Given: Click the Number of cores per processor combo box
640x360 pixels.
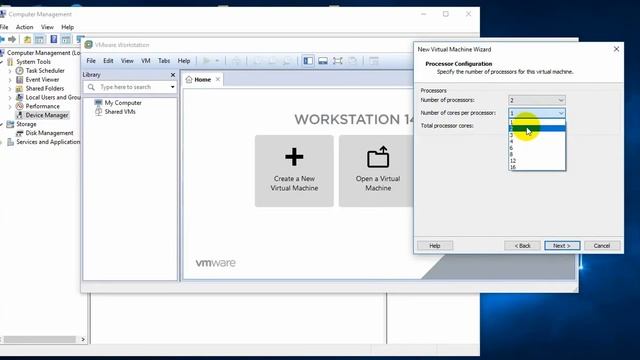Looking at the screenshot, I should click(x=537, y=113).
